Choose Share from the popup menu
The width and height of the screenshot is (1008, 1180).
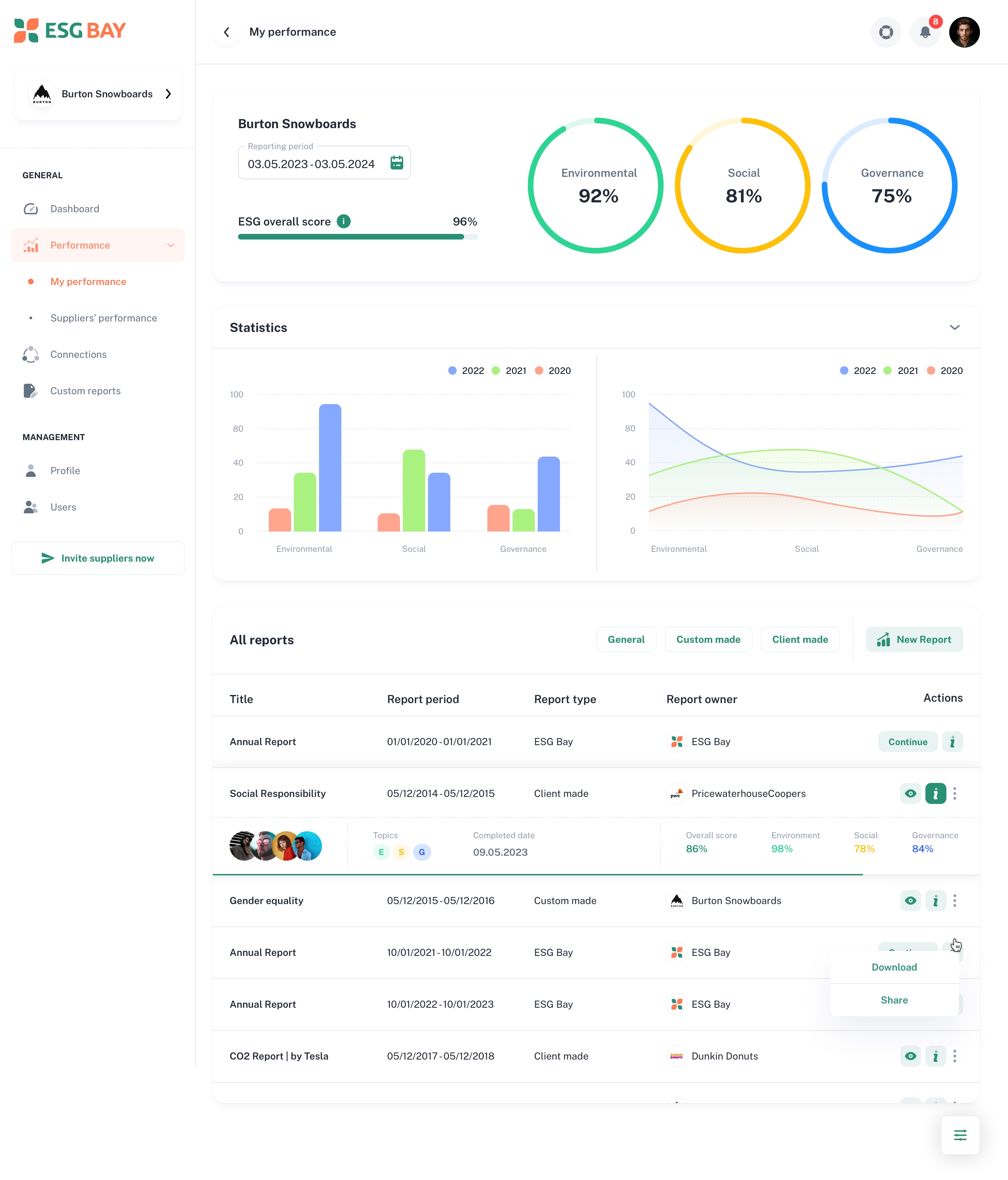(894, 1000)
